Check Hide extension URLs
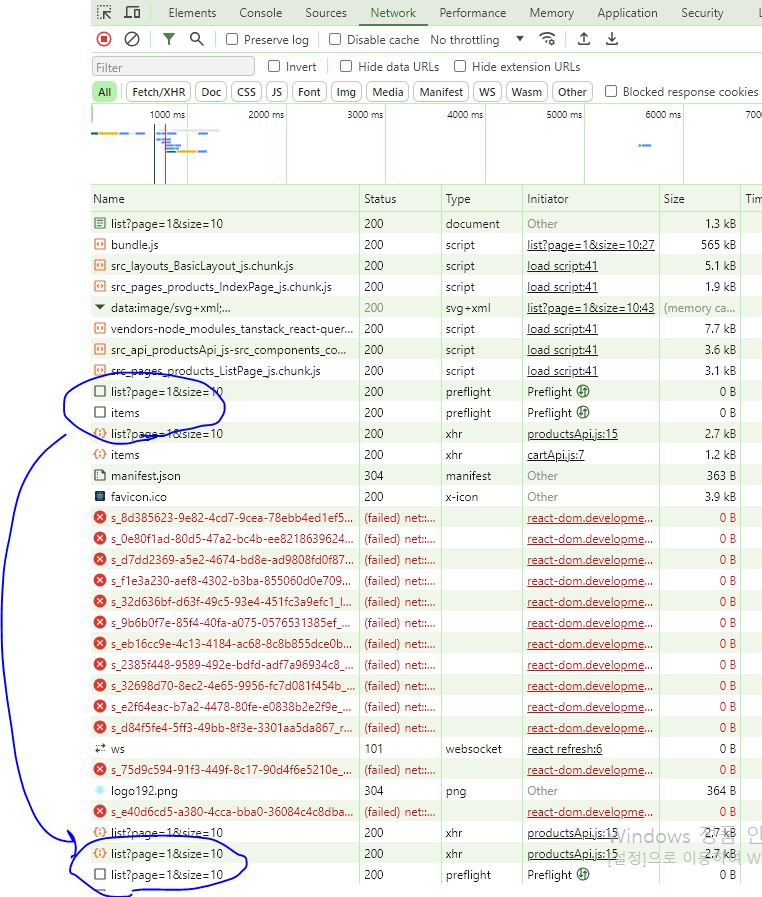Screen dimensions: 762x897 pos(460,66)
